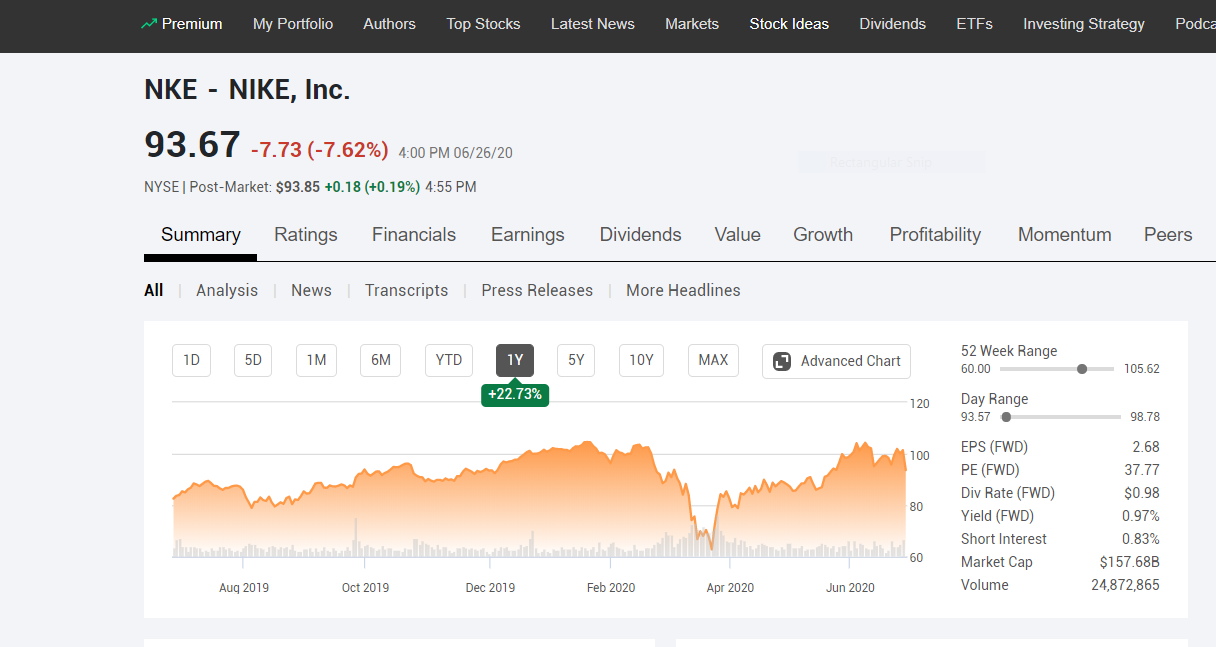Select the 5D chart range
Viewport: 1216px width, 647px height.
[x=253, y=360]
